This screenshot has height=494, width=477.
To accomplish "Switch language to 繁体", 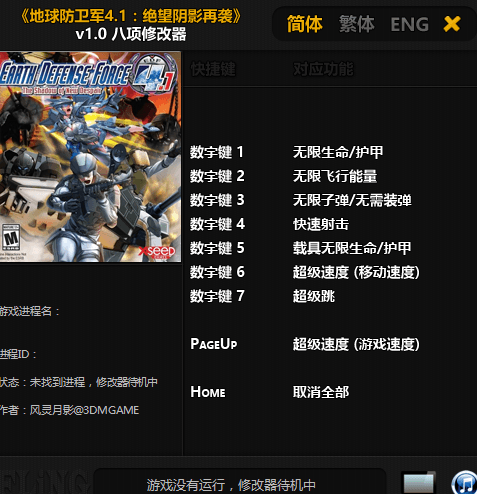I will click(357, 24).
